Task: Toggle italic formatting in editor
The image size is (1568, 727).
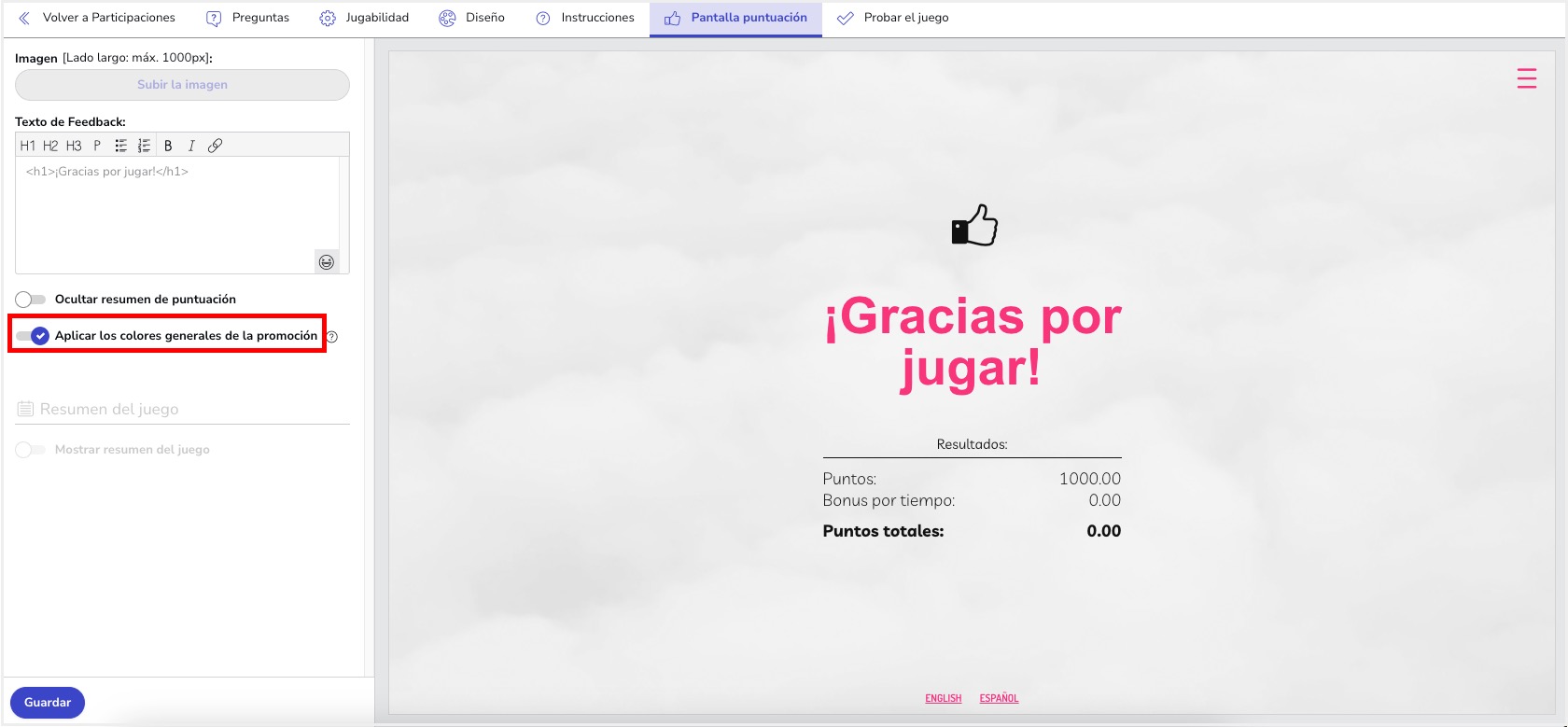Action: 191,146
